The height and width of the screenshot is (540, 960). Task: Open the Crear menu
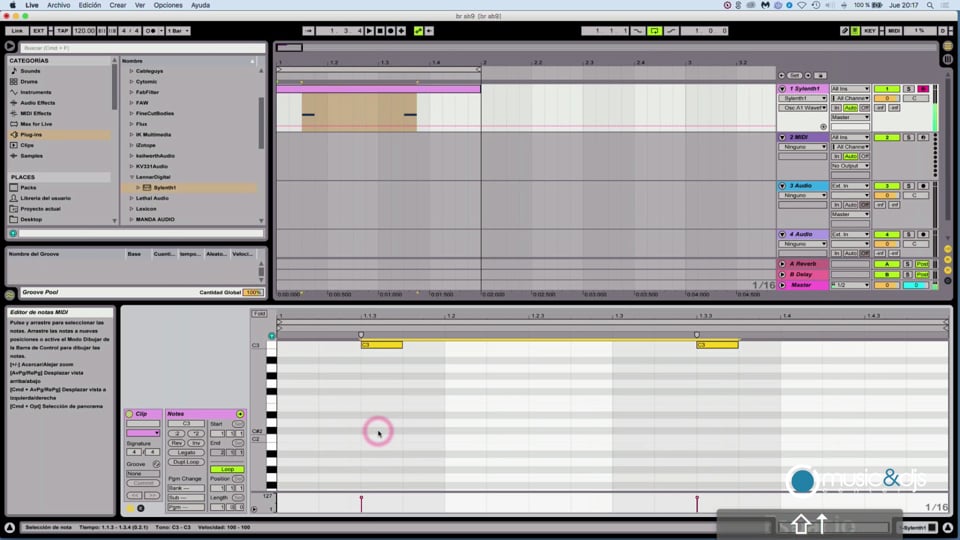tap(118, 5)
